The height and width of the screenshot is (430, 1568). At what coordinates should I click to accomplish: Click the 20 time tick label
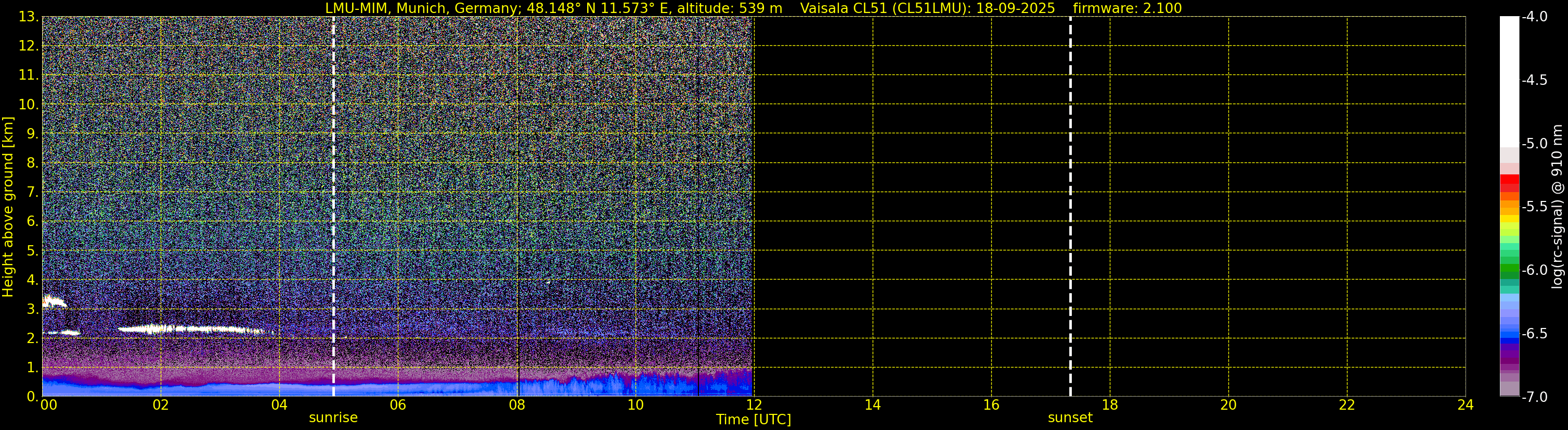(x=1228, y=405)
